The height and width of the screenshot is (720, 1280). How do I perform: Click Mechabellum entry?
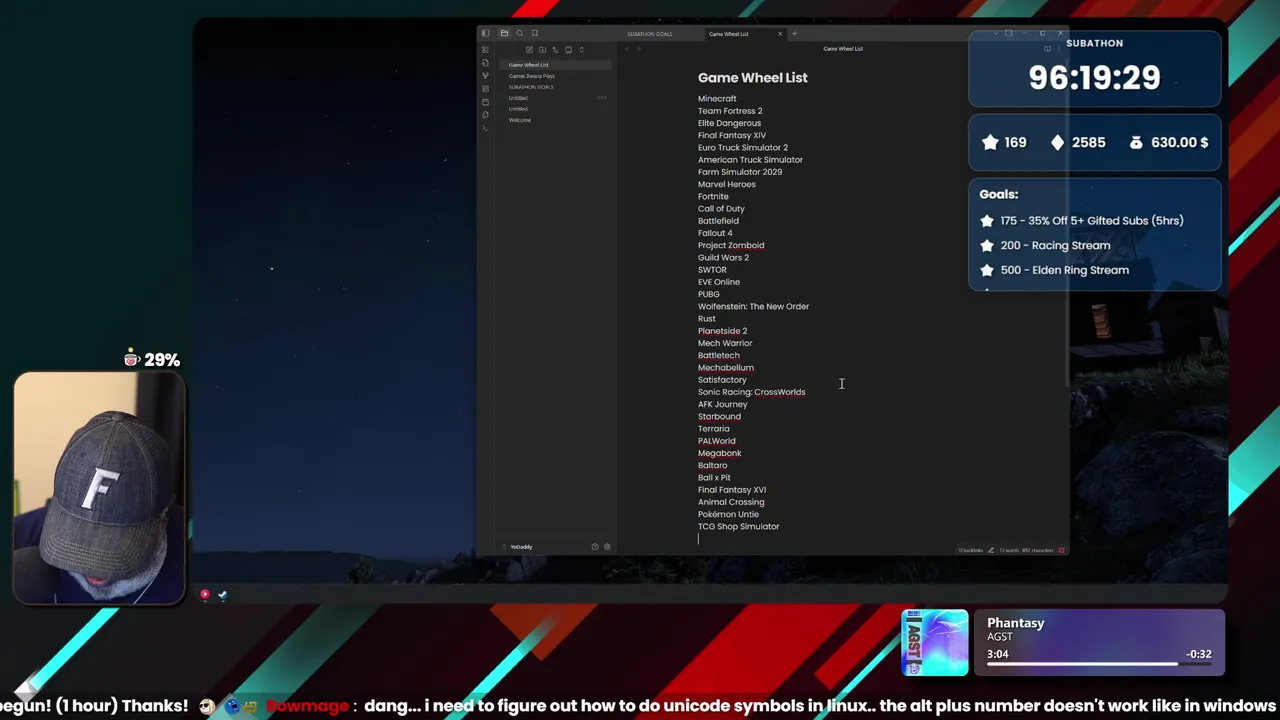(x=726, y=368)
